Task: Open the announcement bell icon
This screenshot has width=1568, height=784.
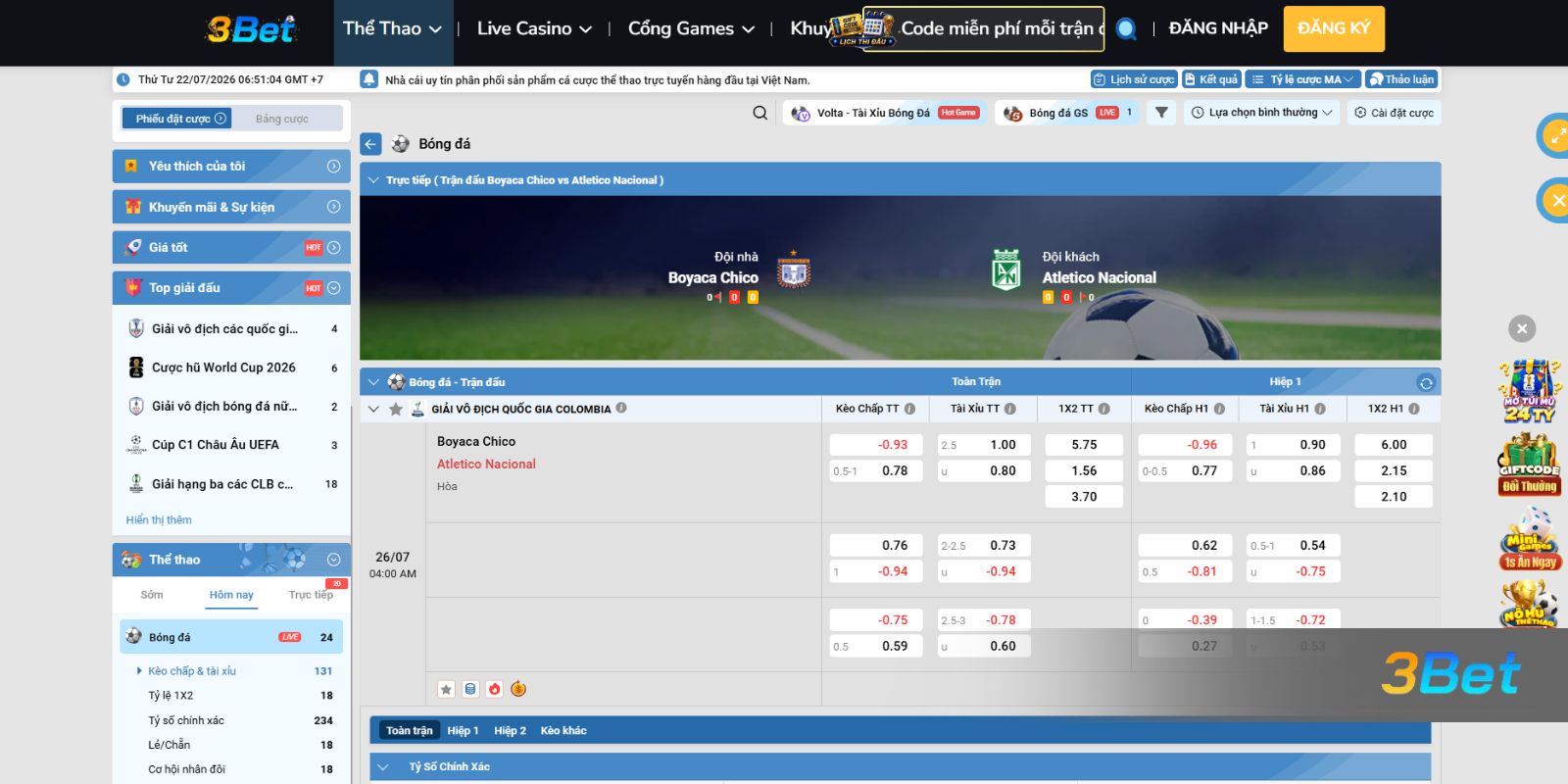Action: coord(369,79)
